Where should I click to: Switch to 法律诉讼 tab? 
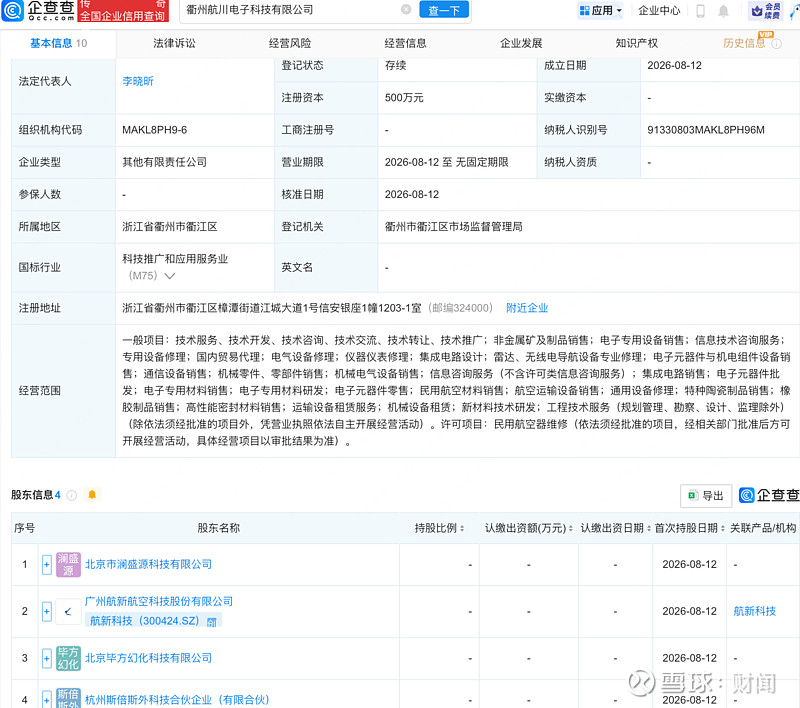pyautogui.click(x=174, y=43)
